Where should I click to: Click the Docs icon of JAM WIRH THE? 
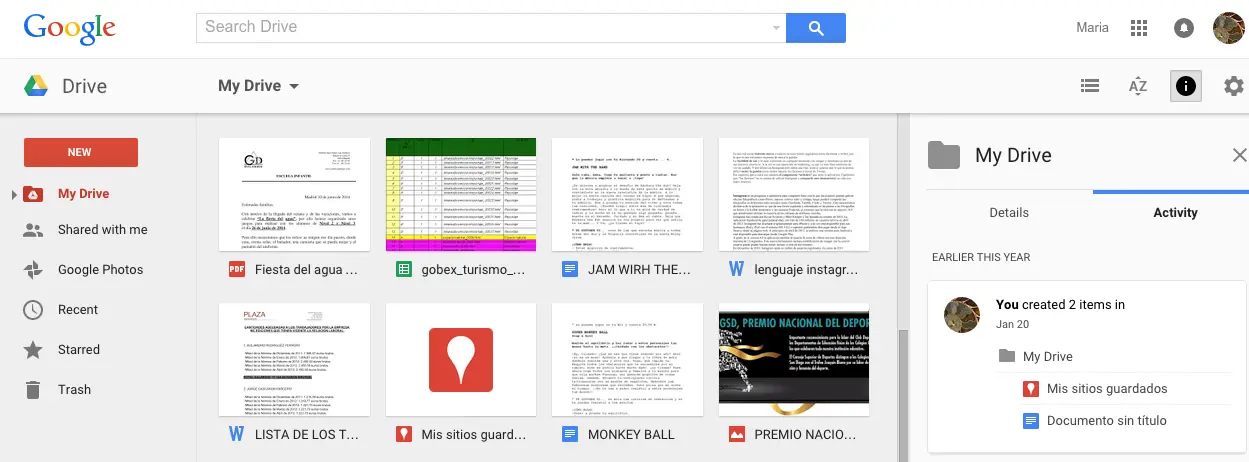[x=570, y=269]
